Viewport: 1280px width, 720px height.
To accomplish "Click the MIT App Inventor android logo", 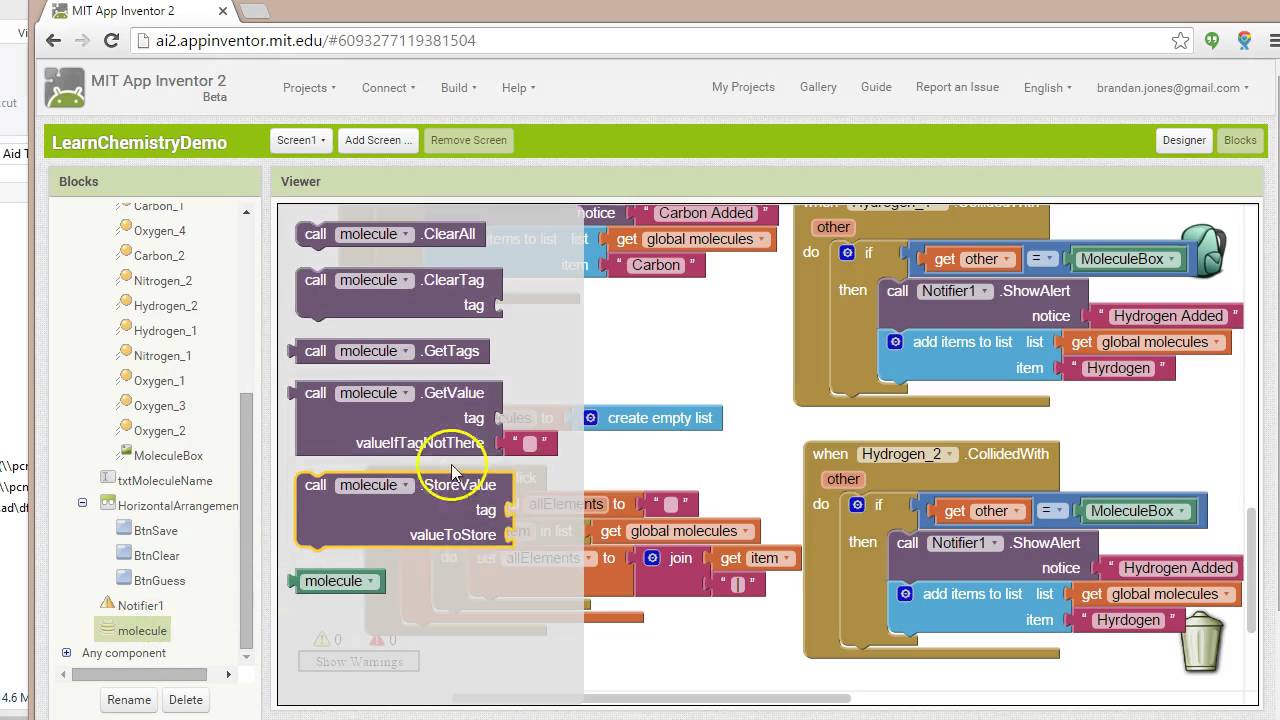I will (x=64, y=88).
